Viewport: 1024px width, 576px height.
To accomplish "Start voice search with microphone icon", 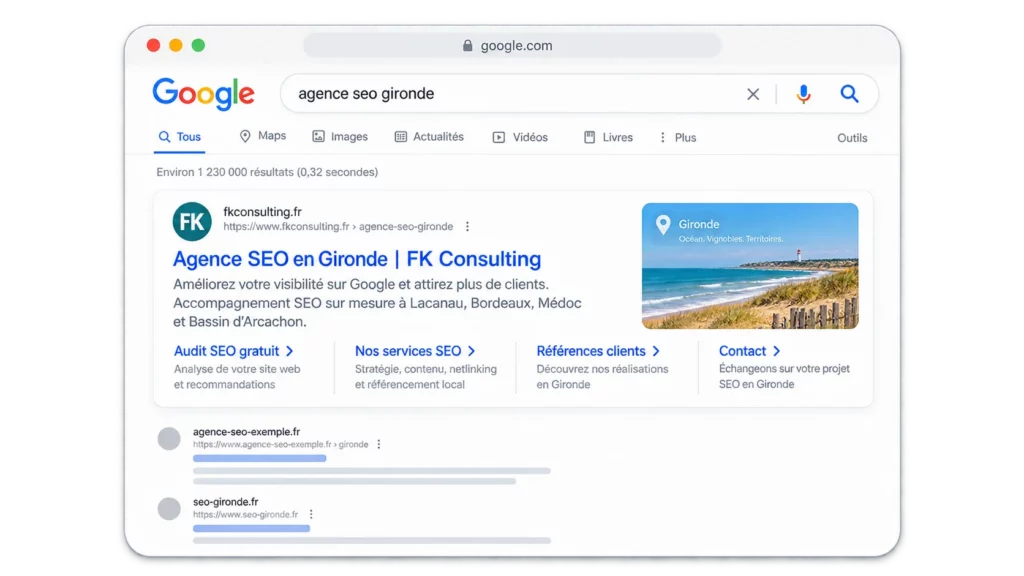I will point(803,94).
